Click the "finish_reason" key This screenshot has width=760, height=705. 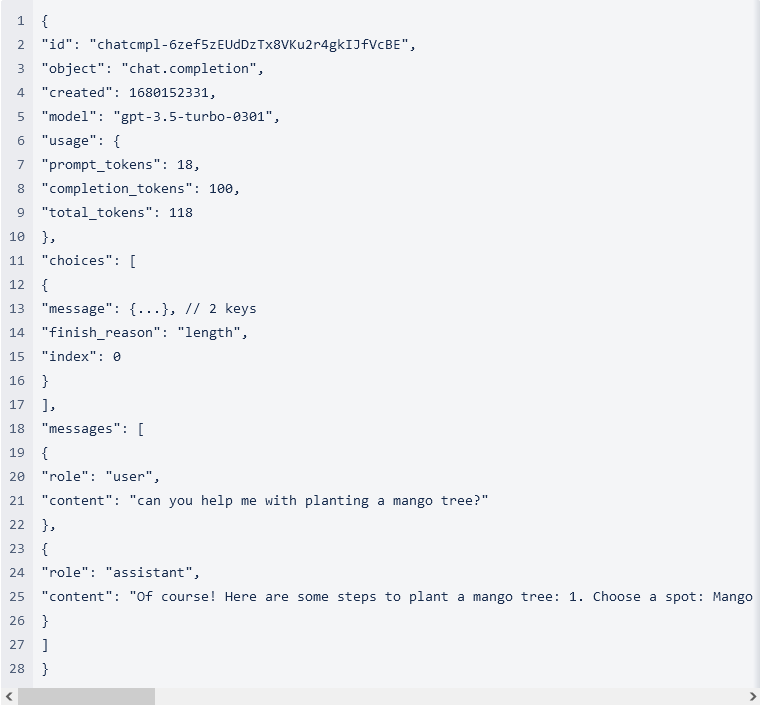[x=101, y=333]
